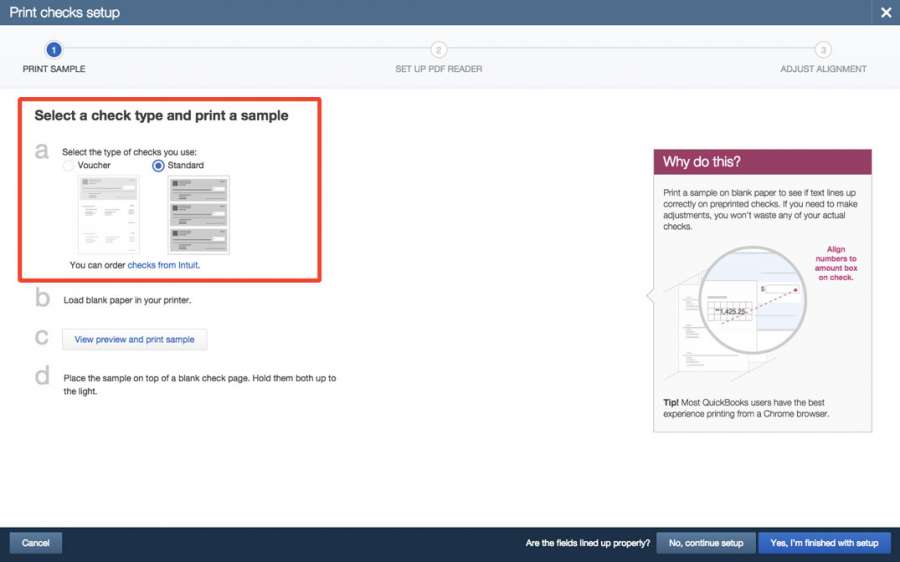
Task: Click the step 1 circle indicator
Action: coord(54,49)
